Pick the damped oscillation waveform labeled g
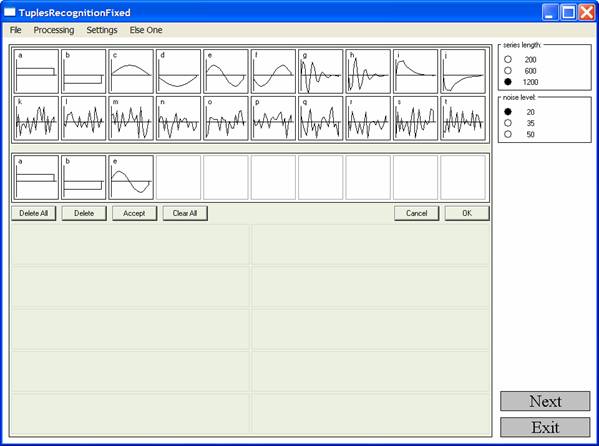599x446 pixels. tap(321, 71)
